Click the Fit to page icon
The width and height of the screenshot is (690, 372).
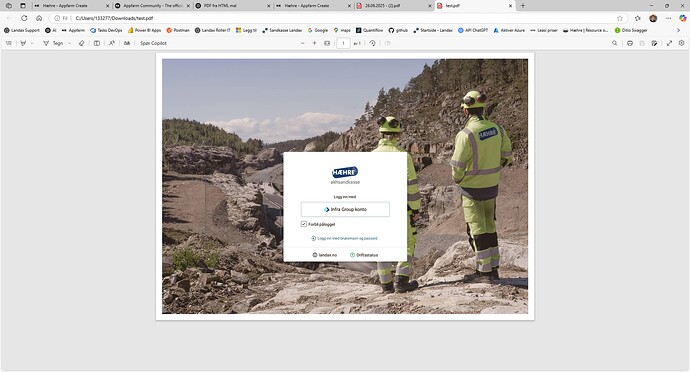(x=327, y=43)
